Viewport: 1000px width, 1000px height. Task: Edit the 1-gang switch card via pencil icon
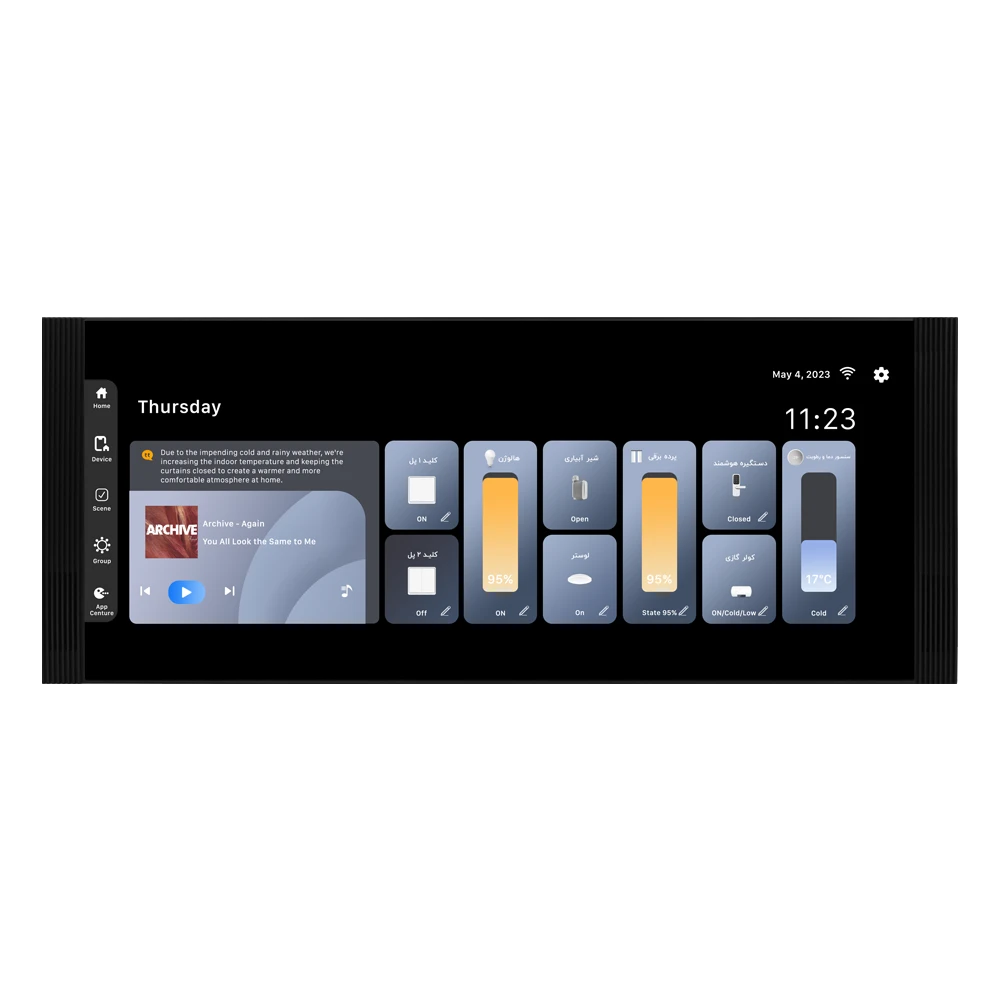pyautogui.click(x=445, y=518)
